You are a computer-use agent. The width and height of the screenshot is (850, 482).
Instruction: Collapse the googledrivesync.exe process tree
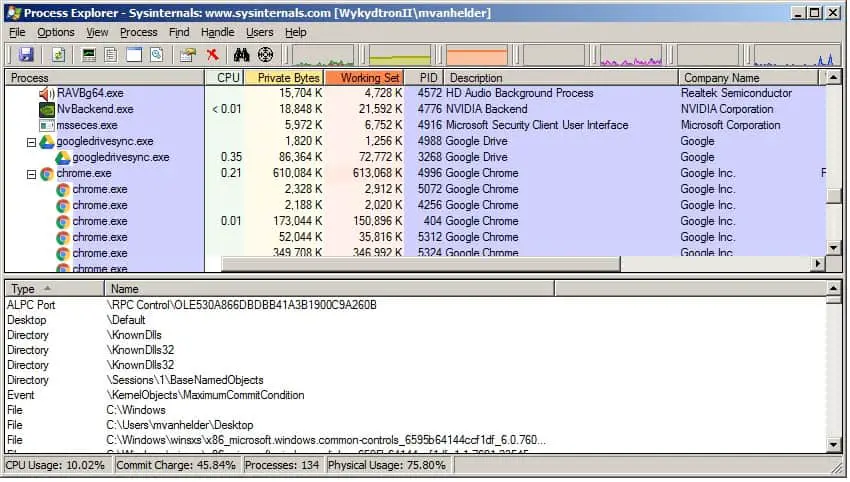[31, 142]
